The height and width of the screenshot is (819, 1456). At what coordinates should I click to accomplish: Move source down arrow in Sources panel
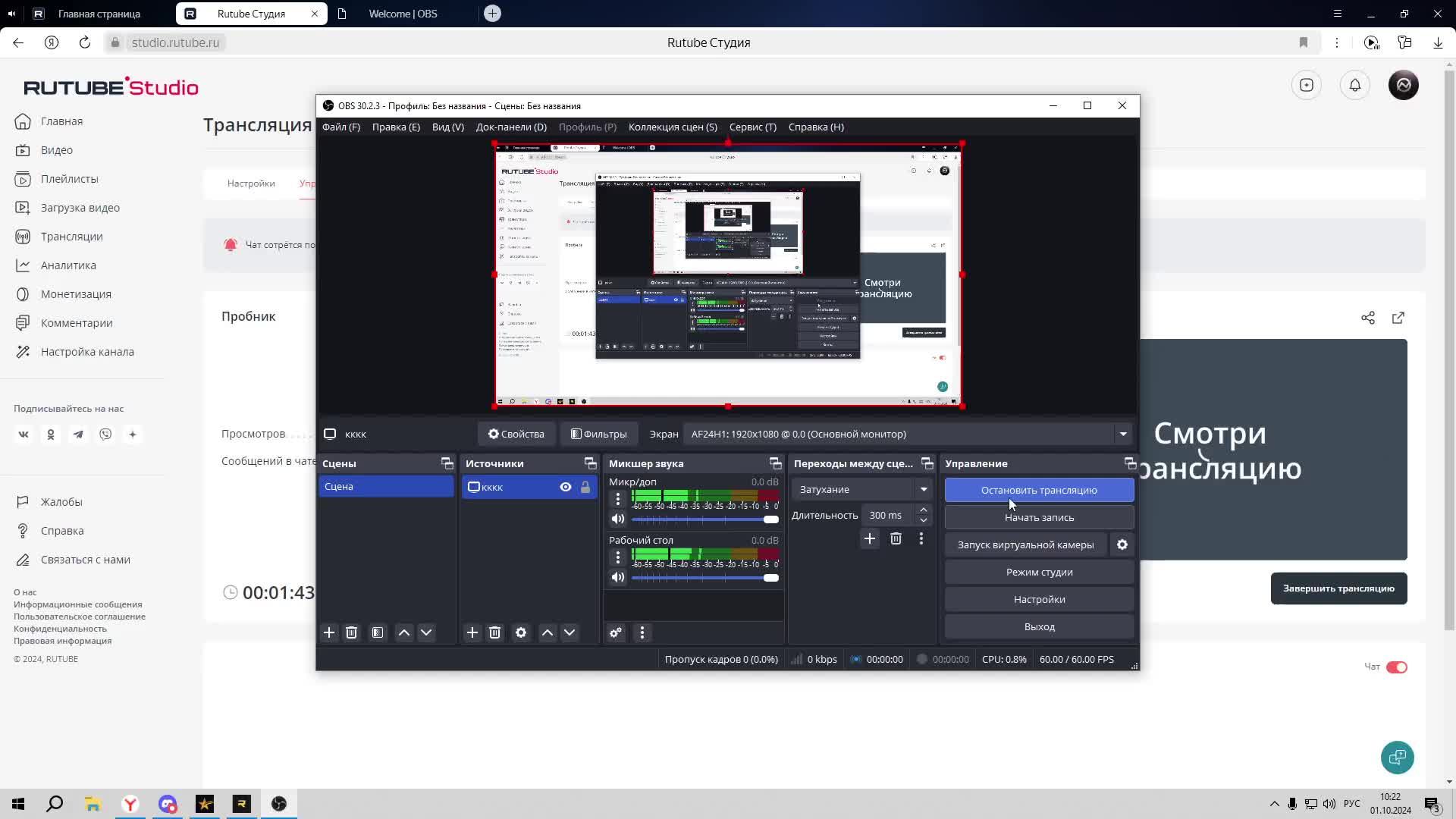(570, 632)
